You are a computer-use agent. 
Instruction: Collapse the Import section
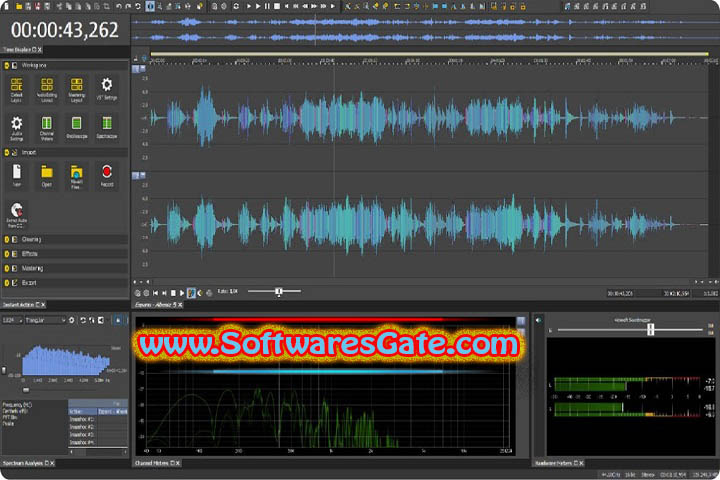[x=7, y=152]
